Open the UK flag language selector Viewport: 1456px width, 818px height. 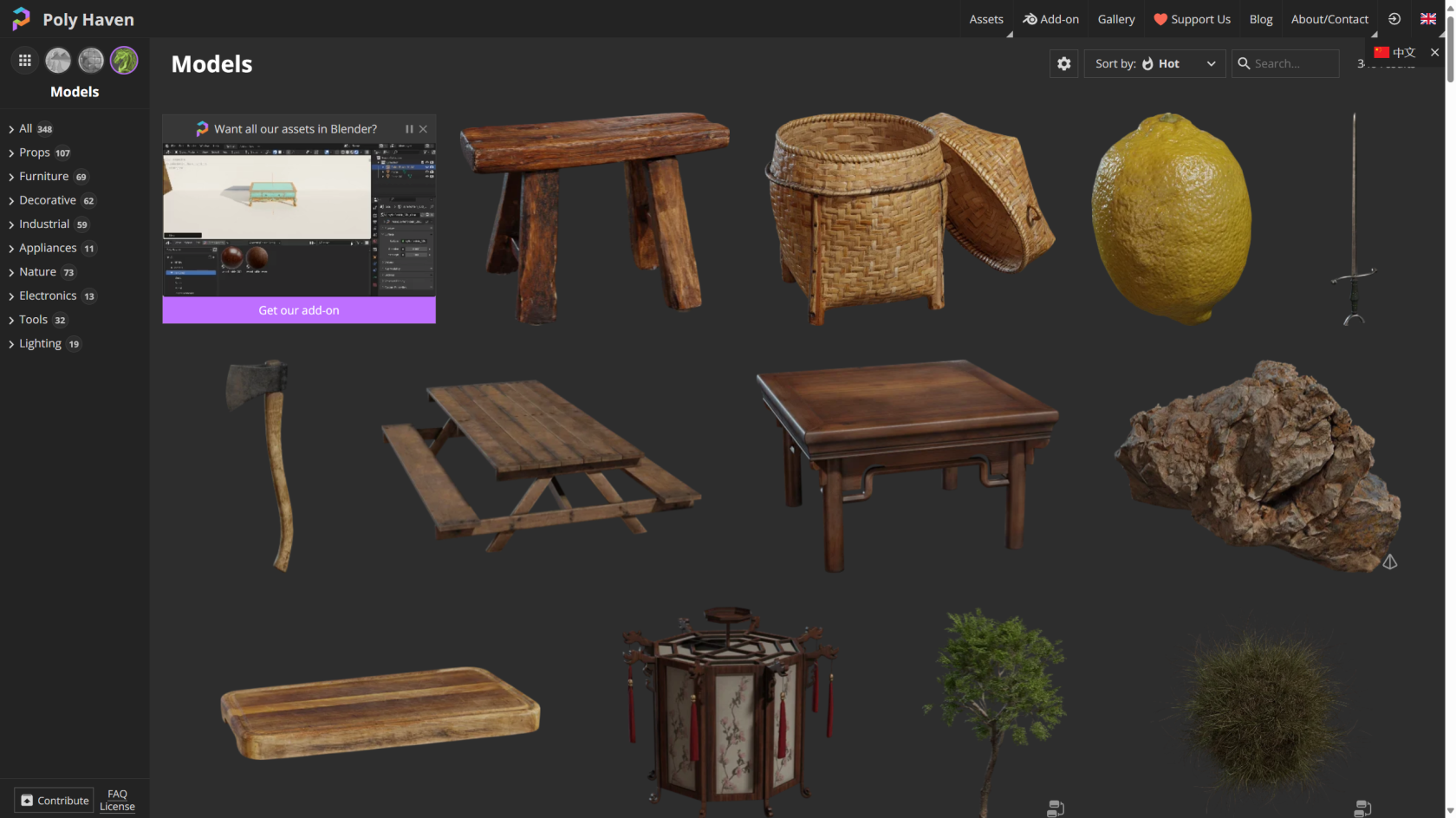[x=1428, y=19]
